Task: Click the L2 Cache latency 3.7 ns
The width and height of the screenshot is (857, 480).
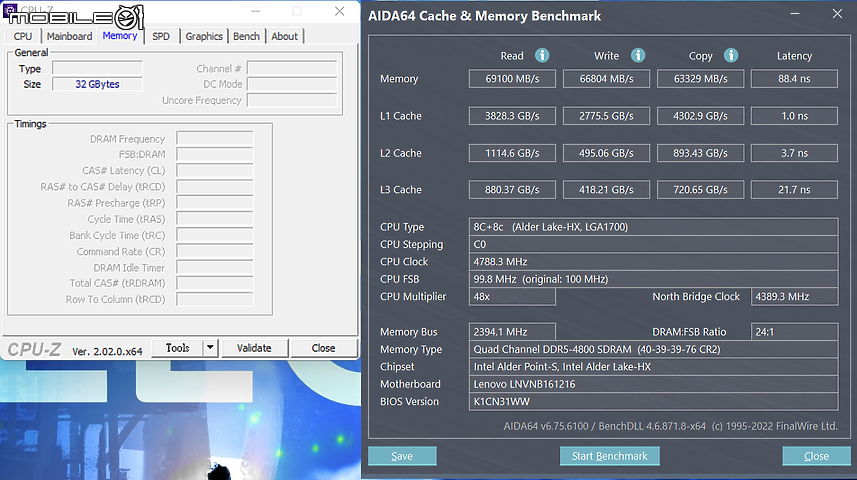Action: click(x=794, y=153)
